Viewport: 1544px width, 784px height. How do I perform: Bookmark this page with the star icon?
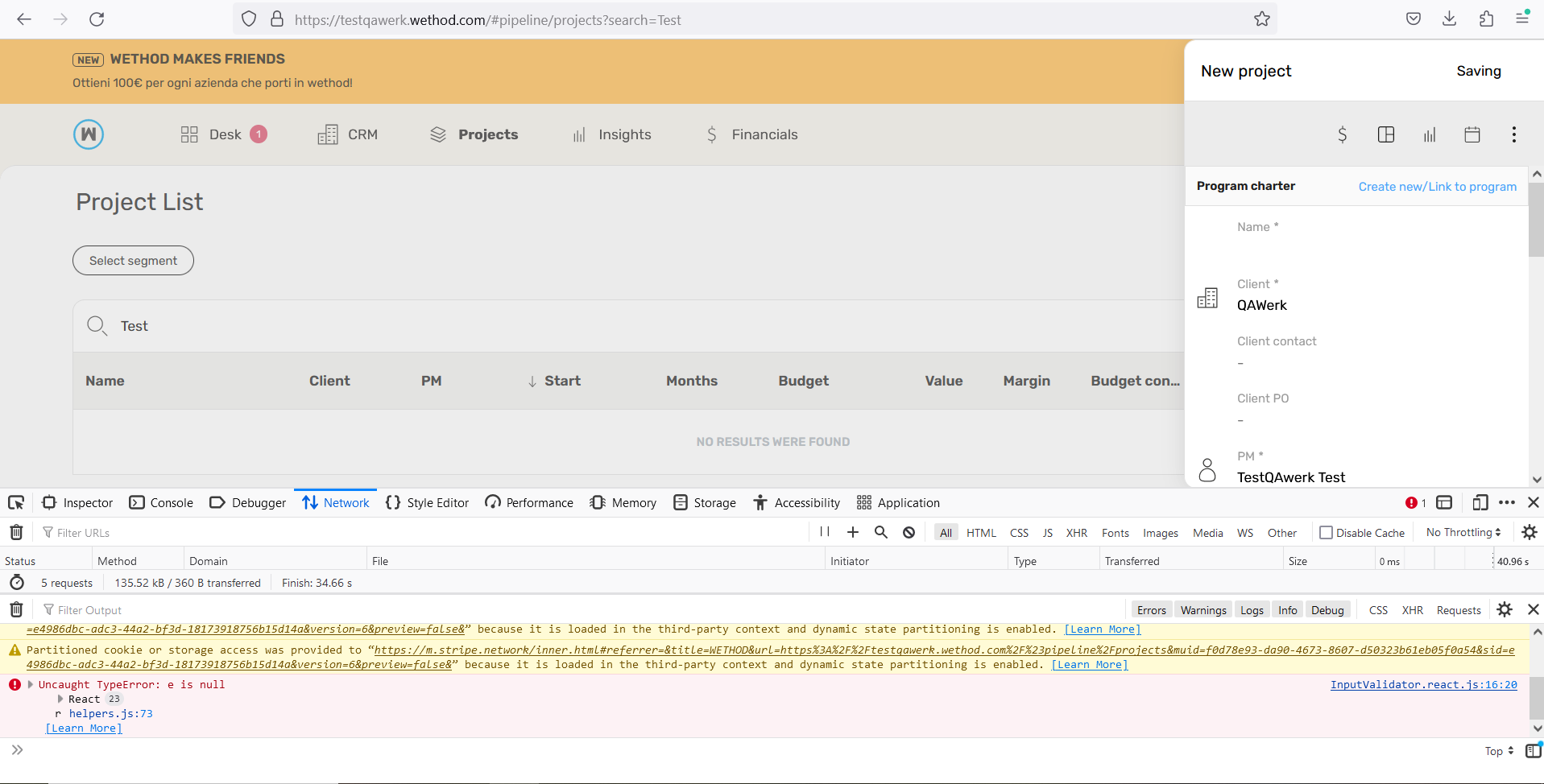[x=1262, y=19]
